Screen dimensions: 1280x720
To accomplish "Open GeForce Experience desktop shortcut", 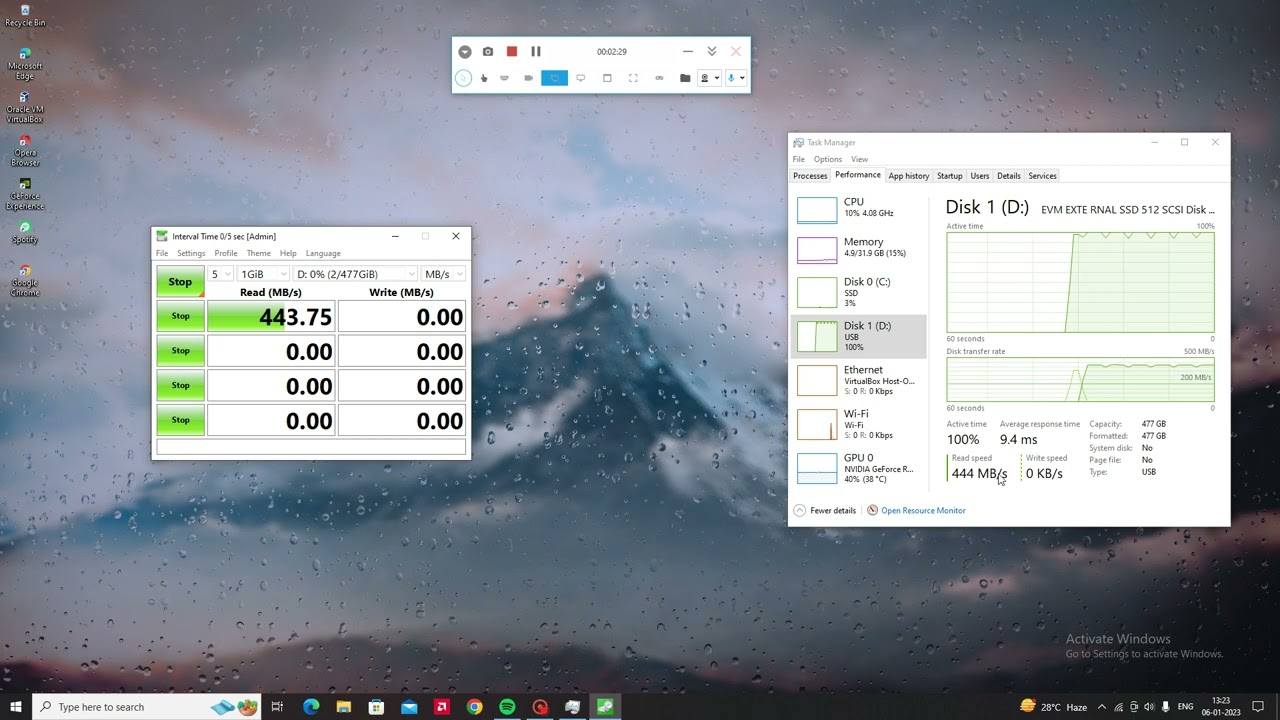I will (x=25, y=195).
